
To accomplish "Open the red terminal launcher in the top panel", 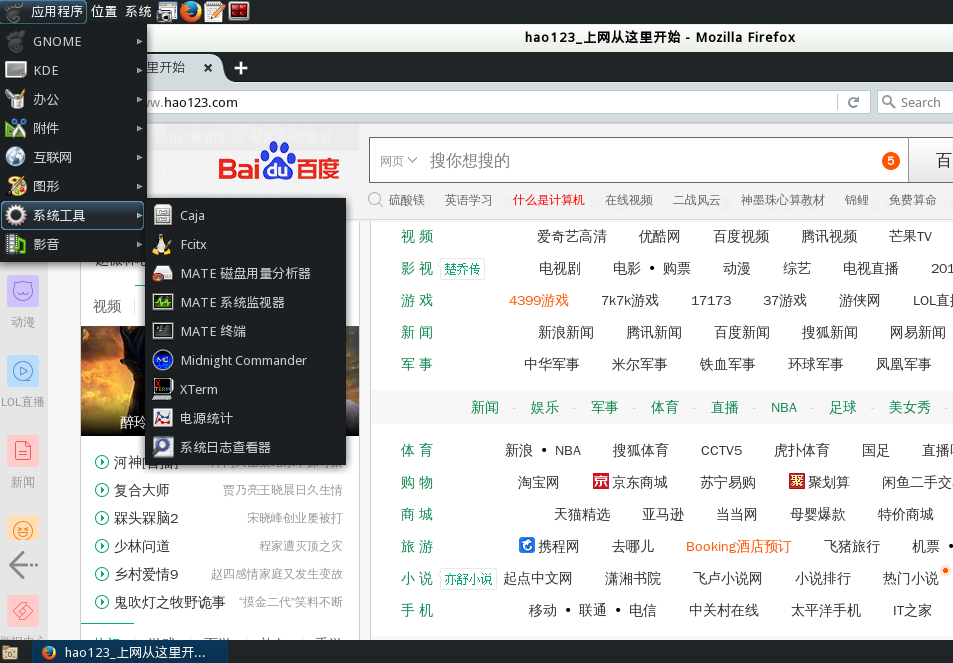I will [x=239, y=11].
